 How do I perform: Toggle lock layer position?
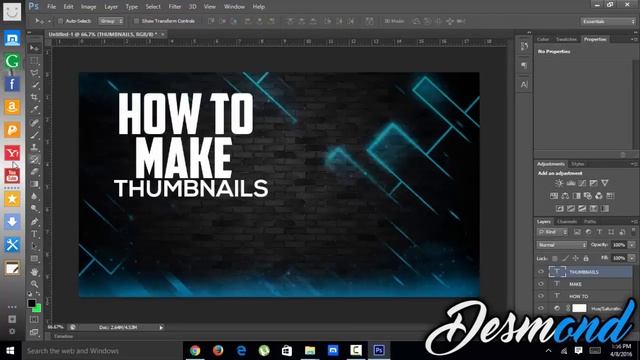click(x=576, y=258)
